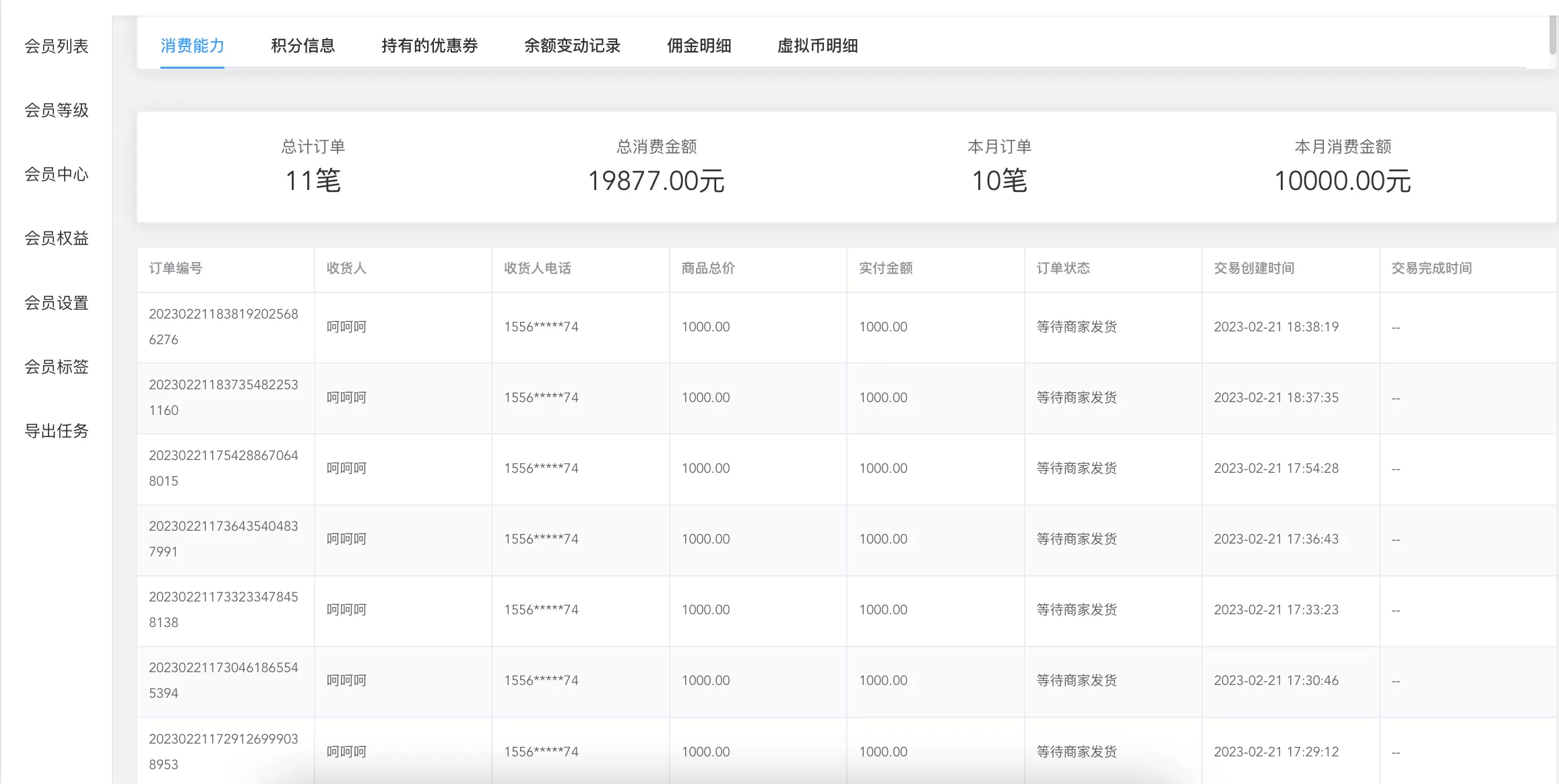1559x784 pixels.
Task: Select order number ending in 8953
Action: point(224,752)
